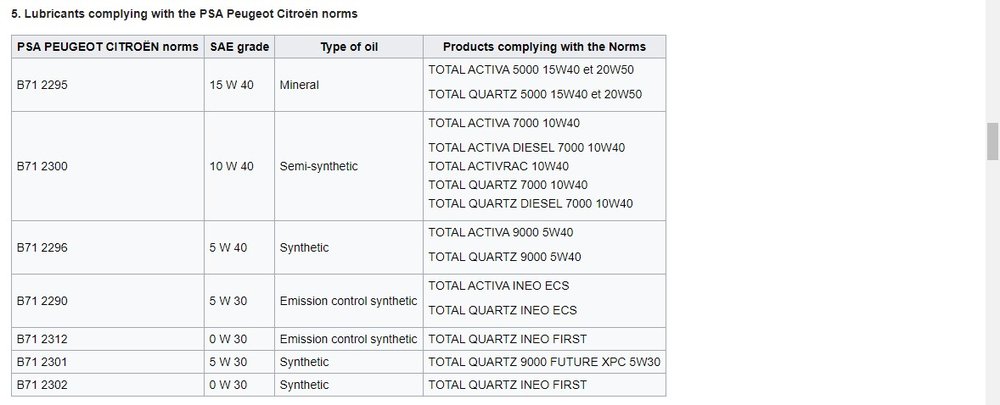This screenshot has width=1000, height=405.
Task: Click the section heading about PSA Peugeot Citroën norms
Action: [x=184, y=13]
